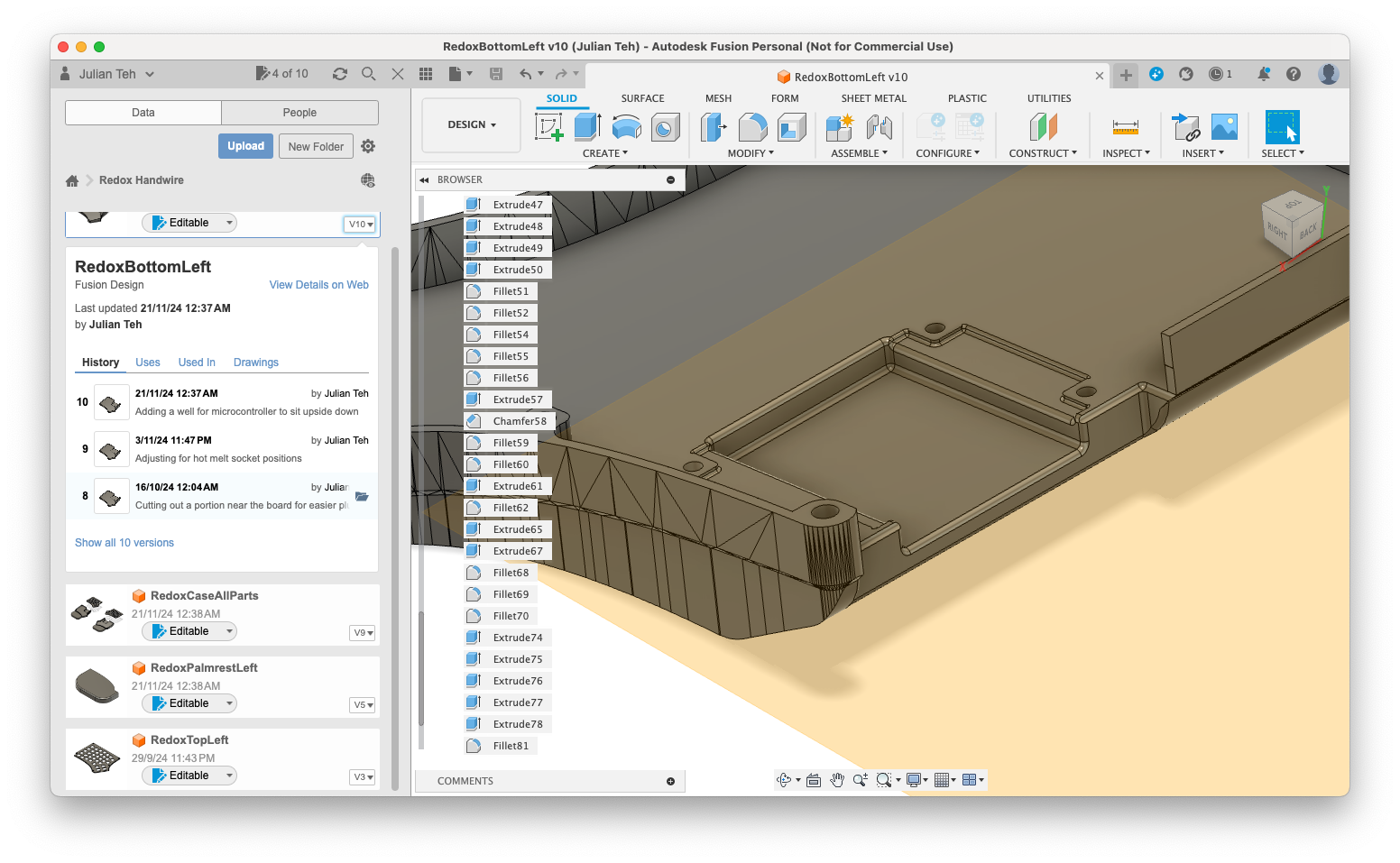The height and width of the screenshot is (863, 1400).
Task: Select the Measure tool under Inspect
Action: (1124, 128)
